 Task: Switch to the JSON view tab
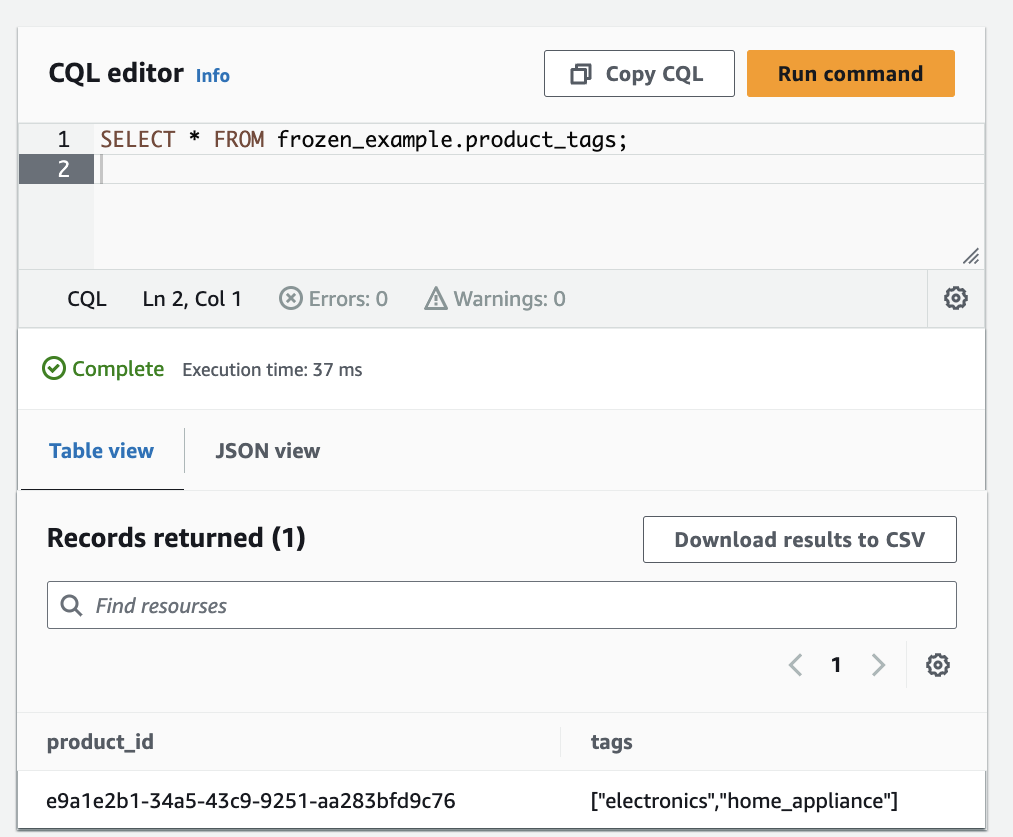pos(268,451)
